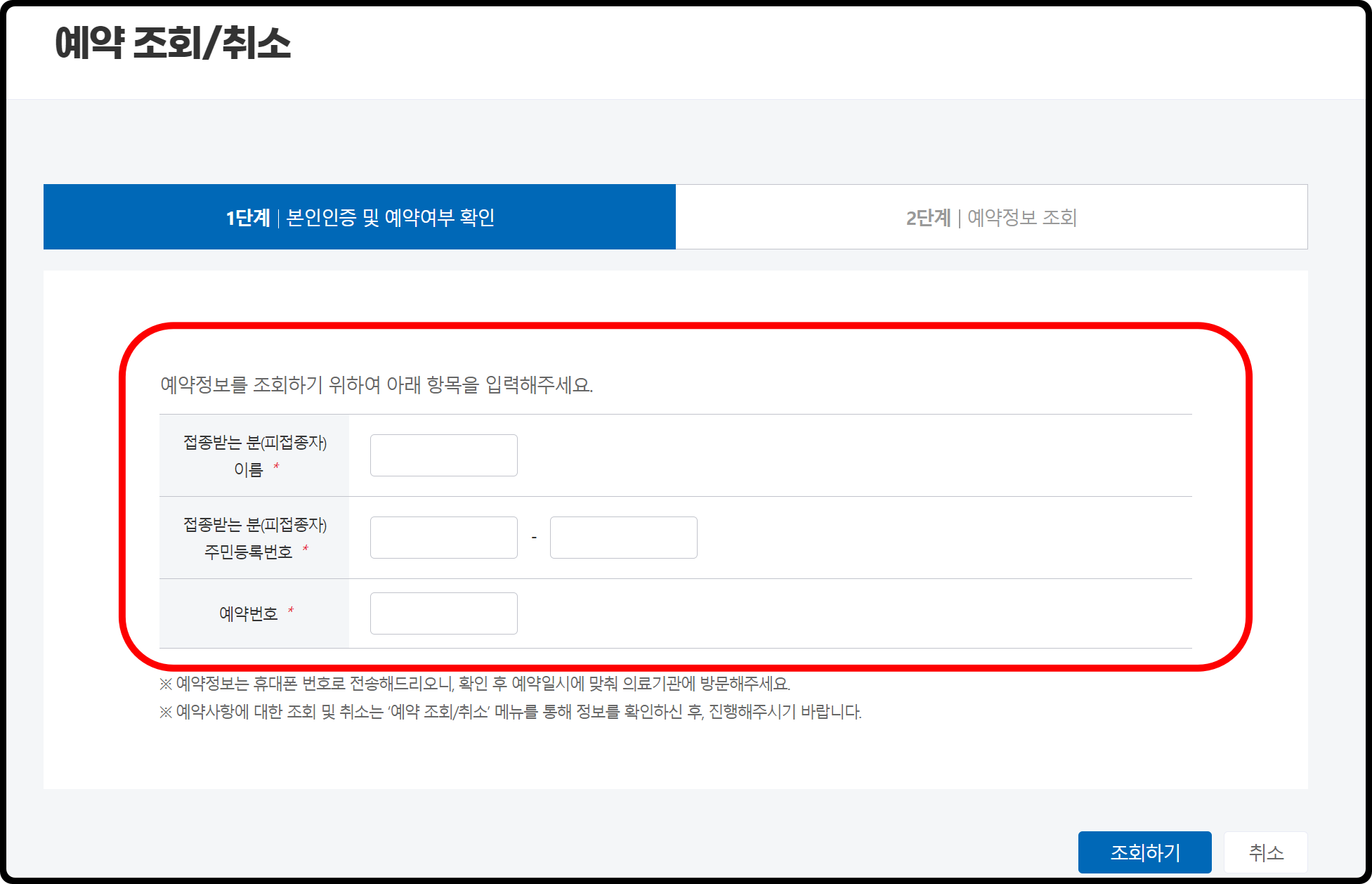Return to step one verification tab
The image size is (1372, 884).
coord(360,217)
